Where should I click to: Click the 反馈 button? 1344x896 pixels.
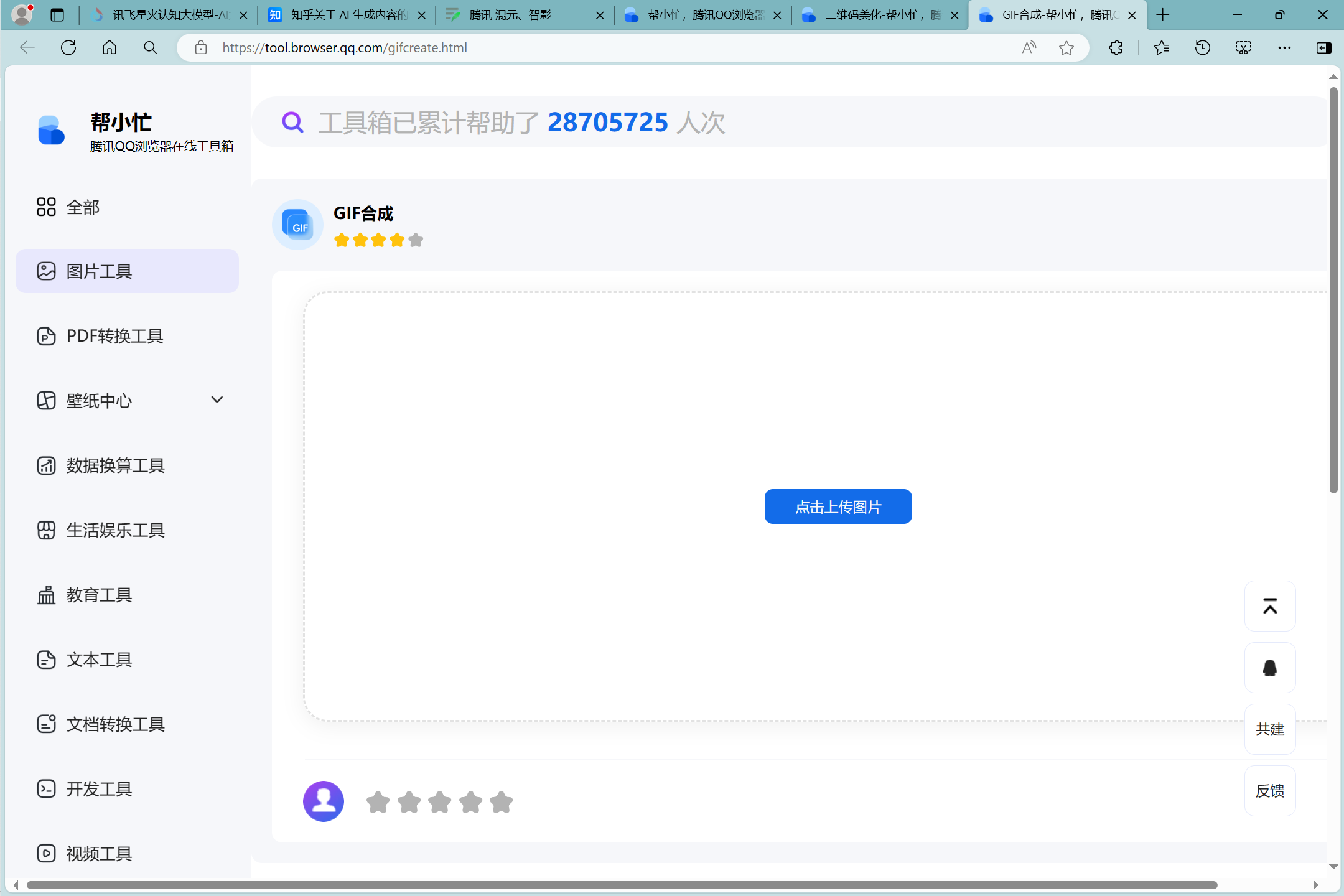pos(1270,791)
